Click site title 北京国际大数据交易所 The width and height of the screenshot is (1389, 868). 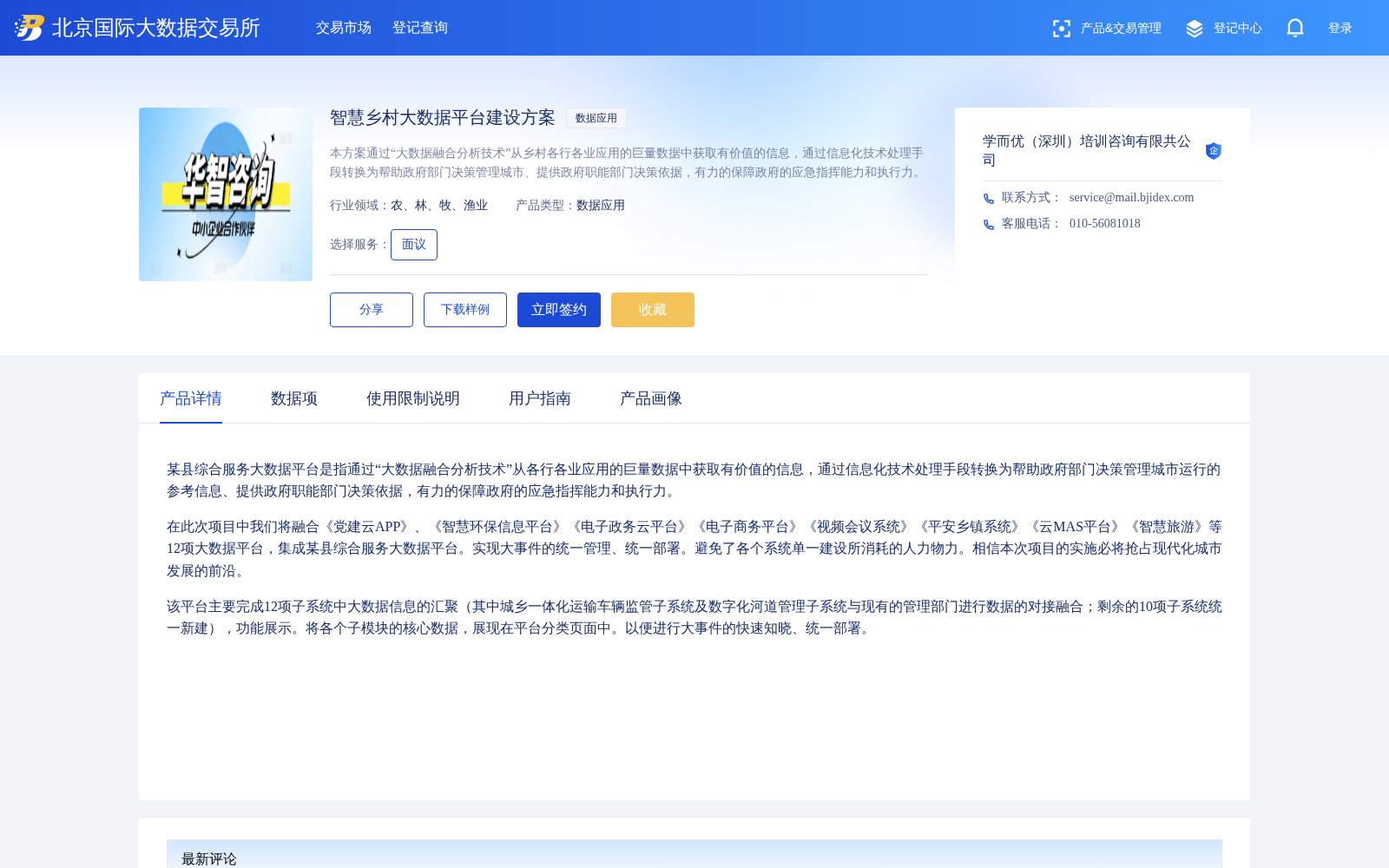tap(156, 28)
